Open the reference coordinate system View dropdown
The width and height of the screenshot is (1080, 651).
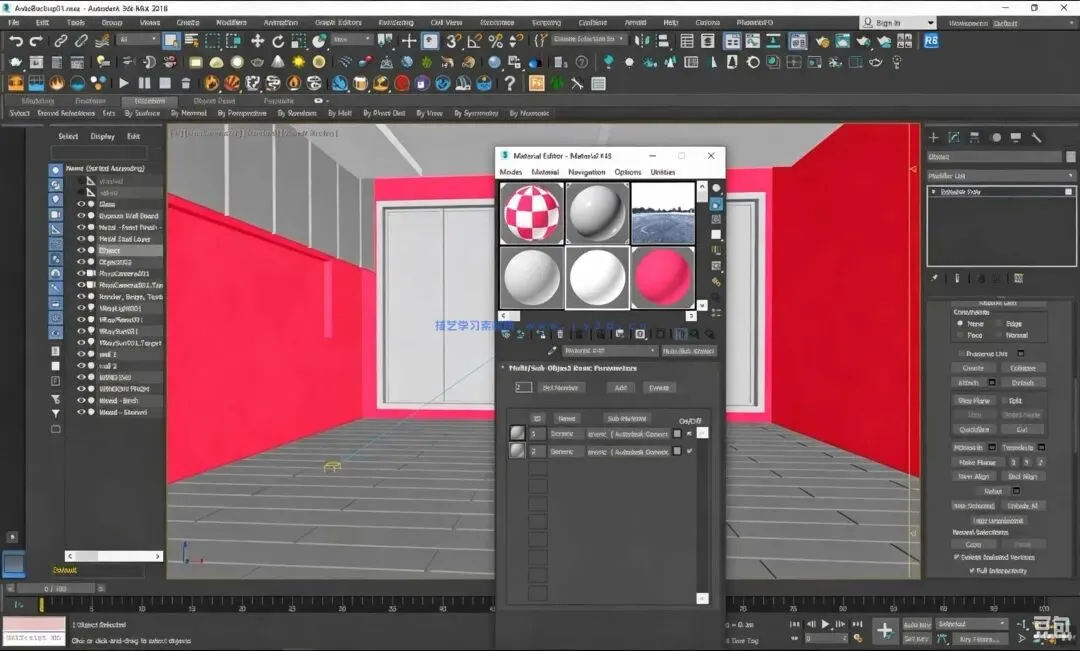coord(352,40)
